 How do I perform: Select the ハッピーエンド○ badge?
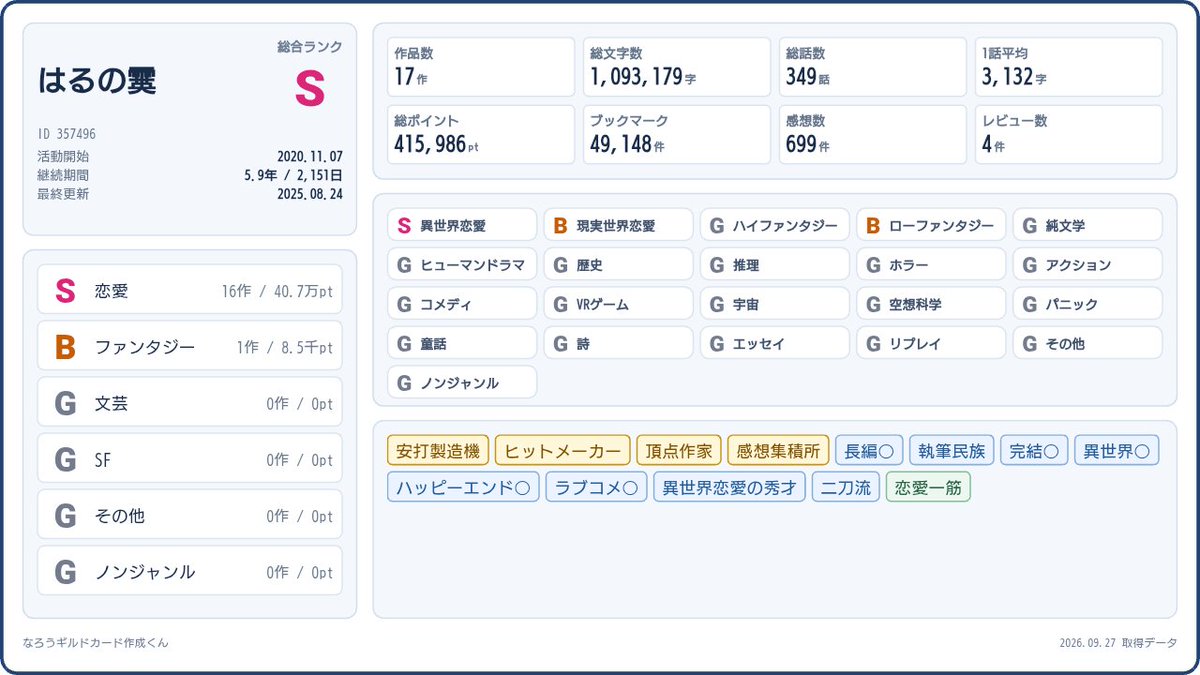coord(463,487)
